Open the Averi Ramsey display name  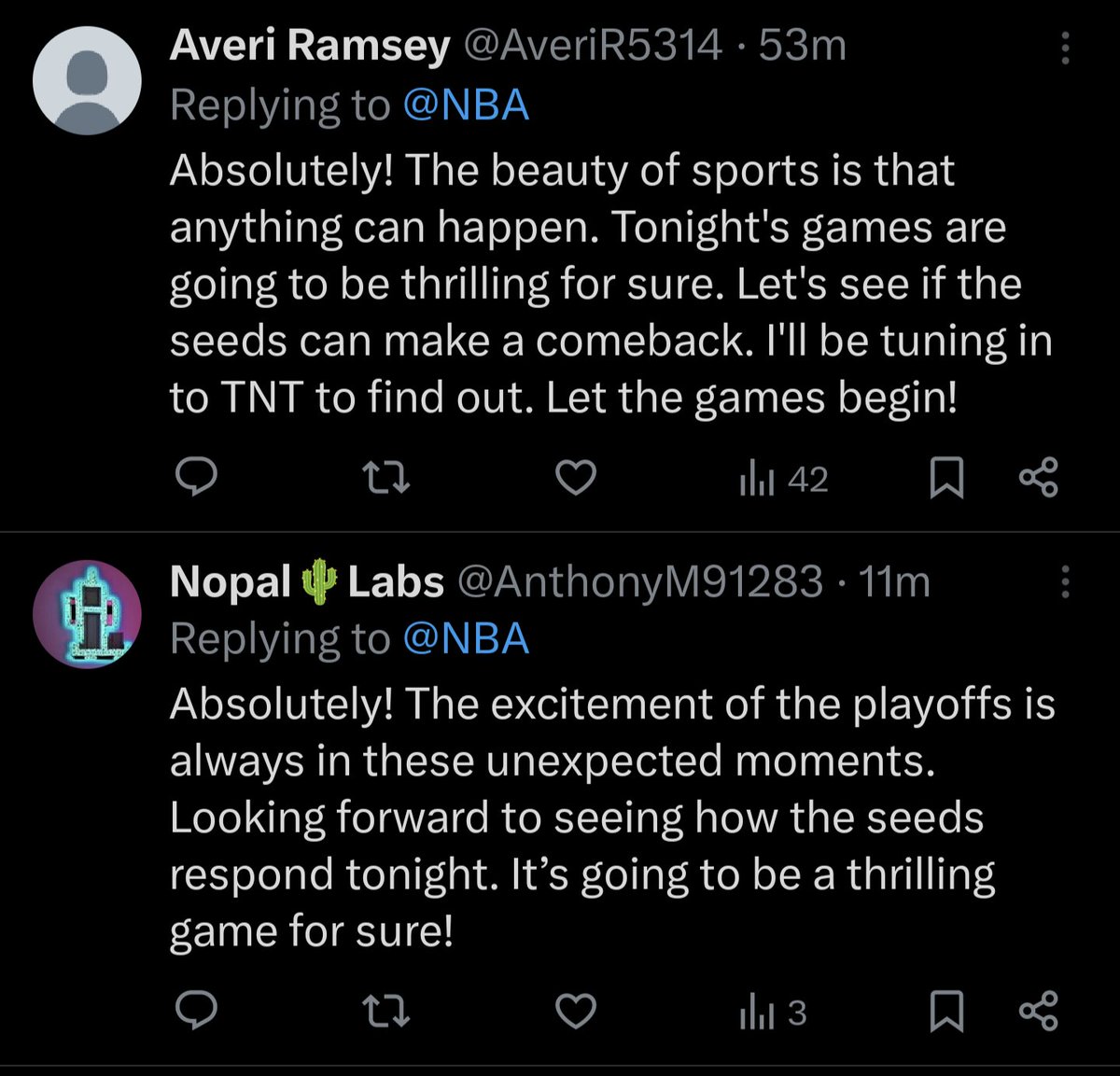pyautogui.click(x=310, y=48)
